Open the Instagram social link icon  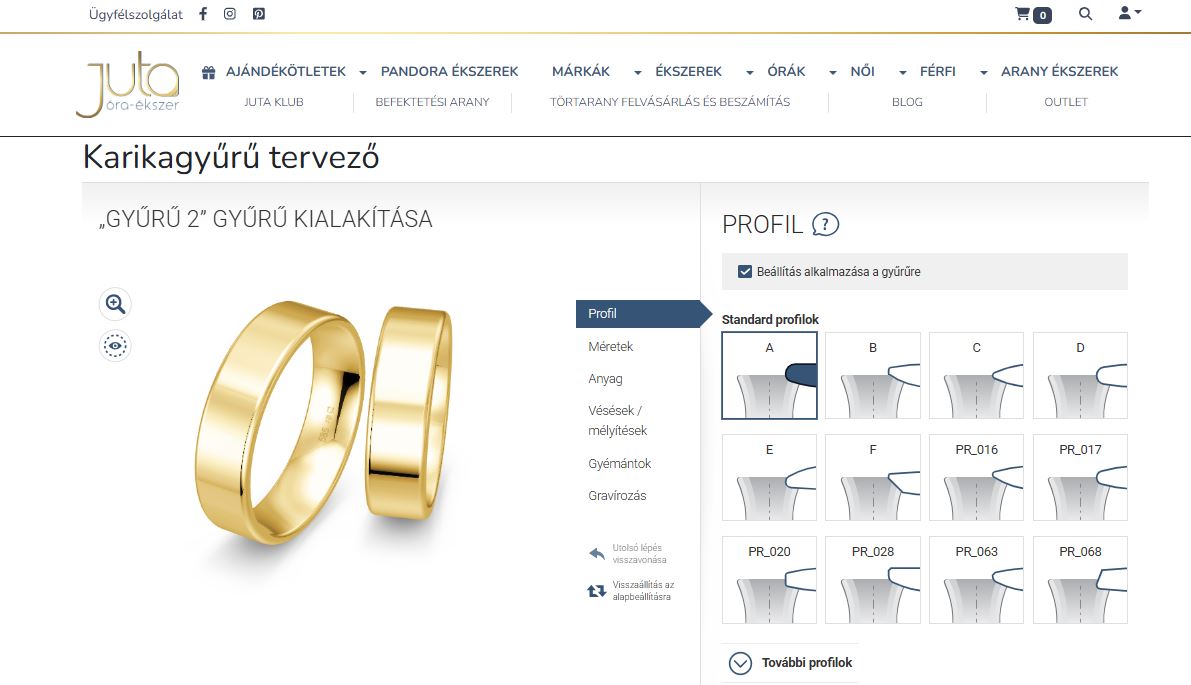point(230,14)
